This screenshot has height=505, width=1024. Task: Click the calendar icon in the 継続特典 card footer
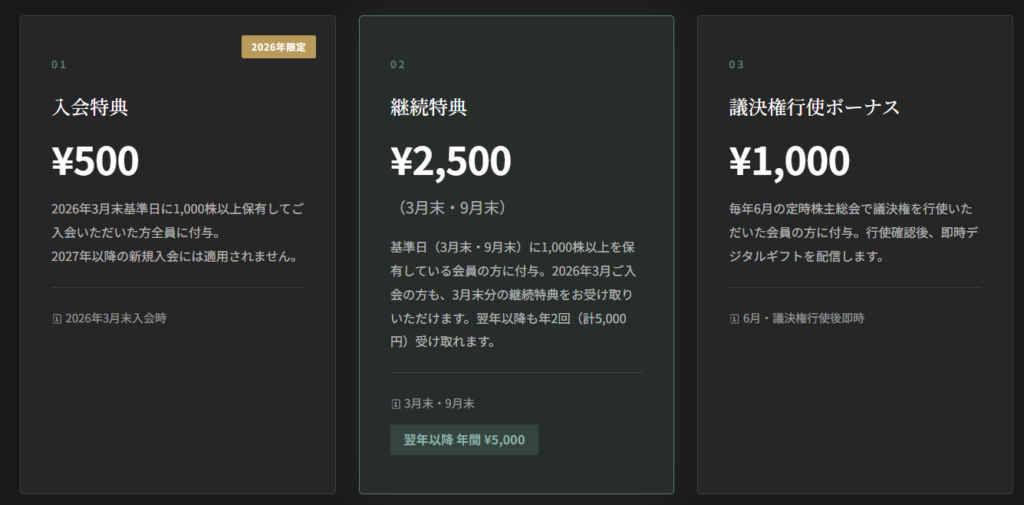395,404
